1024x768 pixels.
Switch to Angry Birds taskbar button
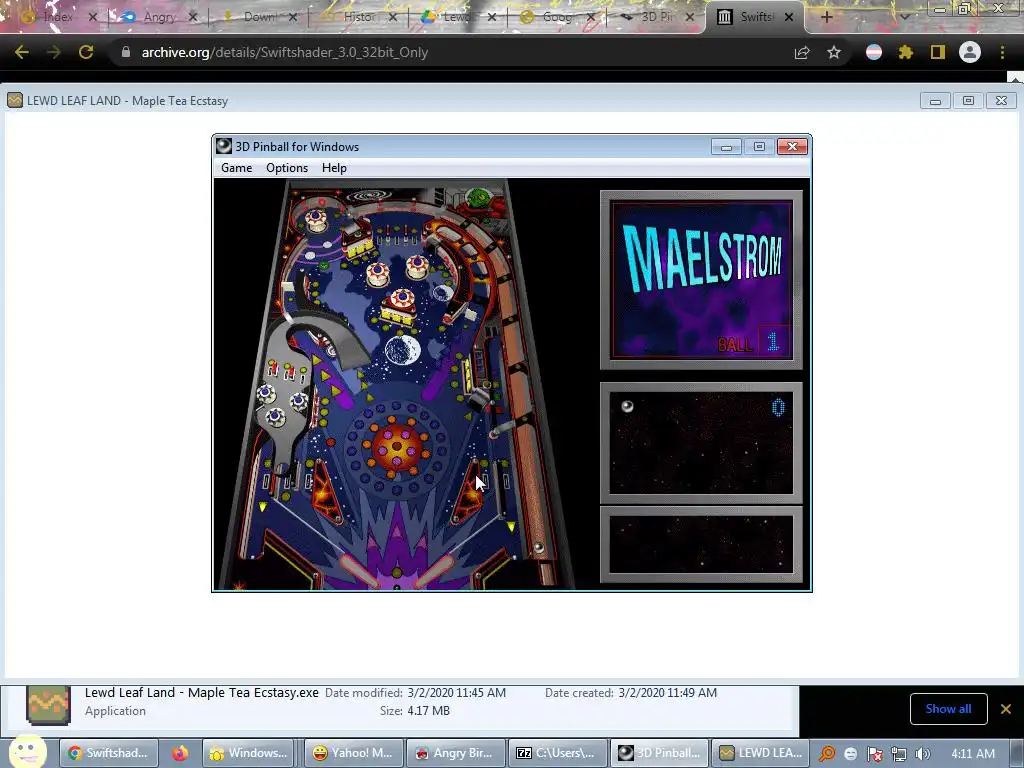pyautogui.click(x=455, y=753)
